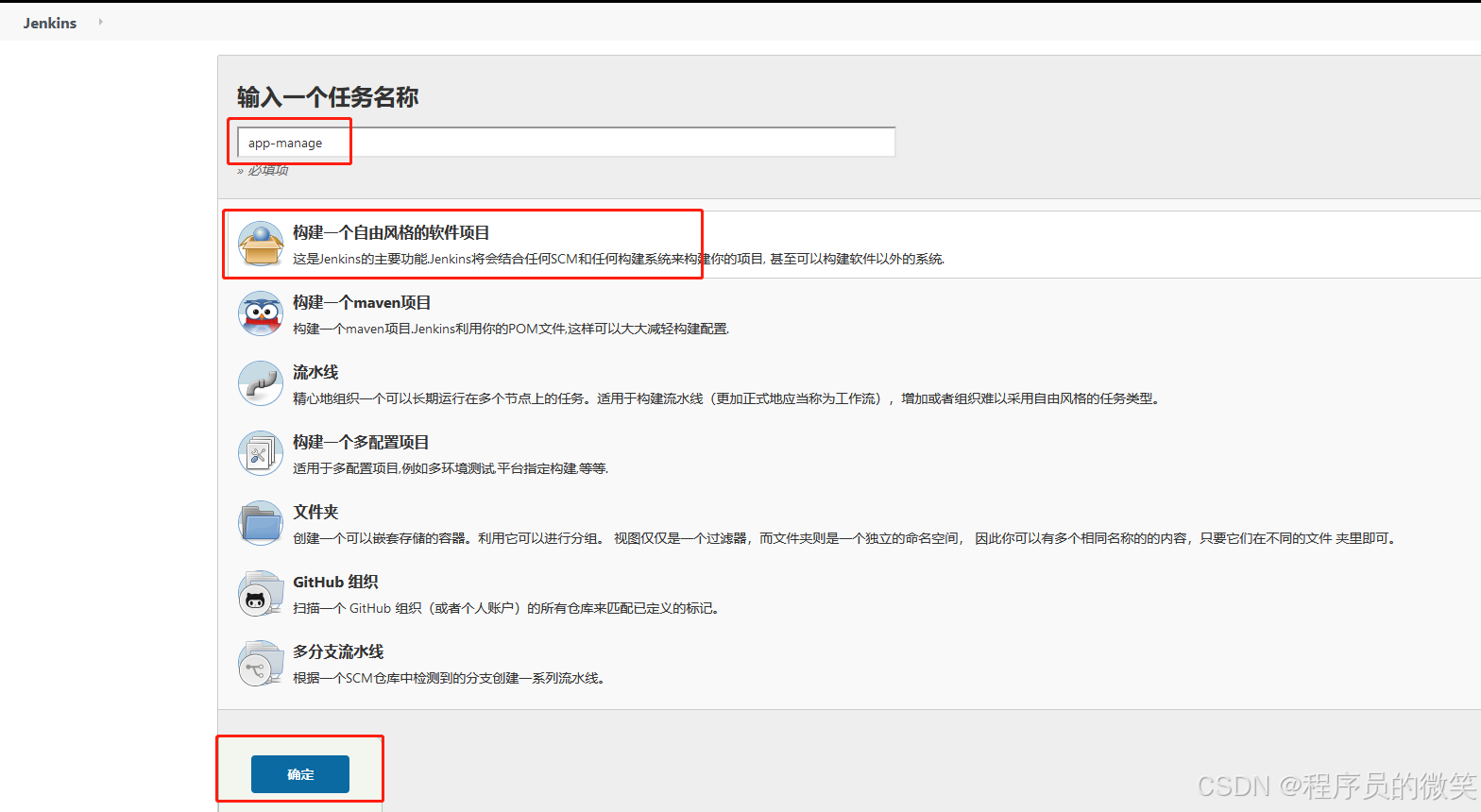Click the folder item icon
This screenshot has height=812, width=1481.
click(261, 524)
